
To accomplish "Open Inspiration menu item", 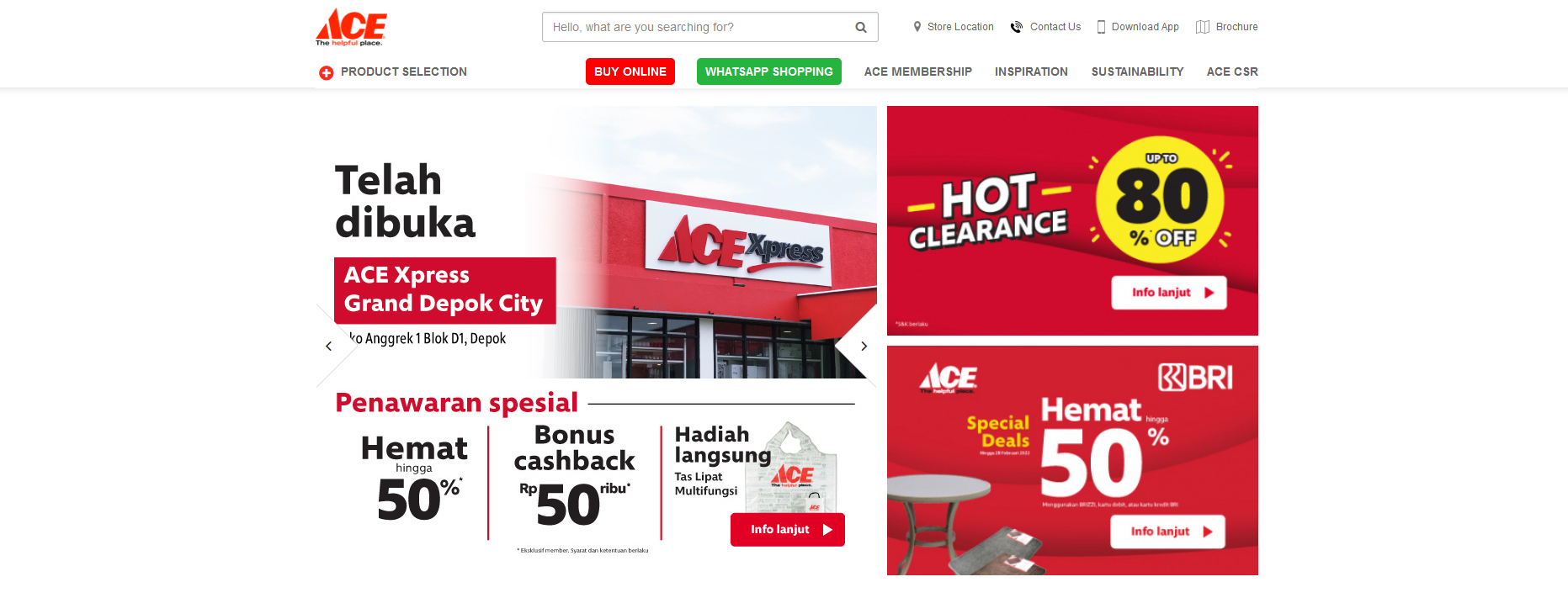I will click(1031, 71).
